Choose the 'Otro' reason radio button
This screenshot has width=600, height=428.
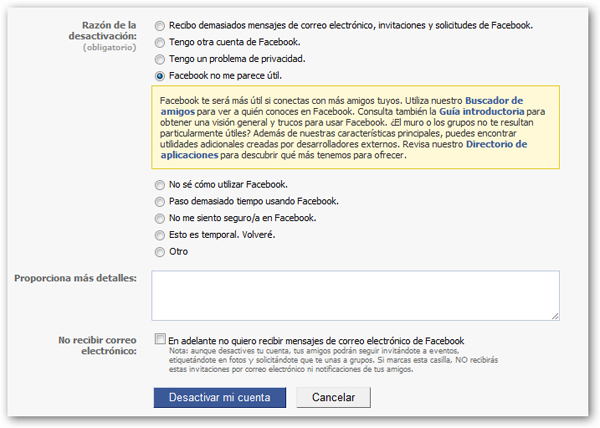click(160, 252)
